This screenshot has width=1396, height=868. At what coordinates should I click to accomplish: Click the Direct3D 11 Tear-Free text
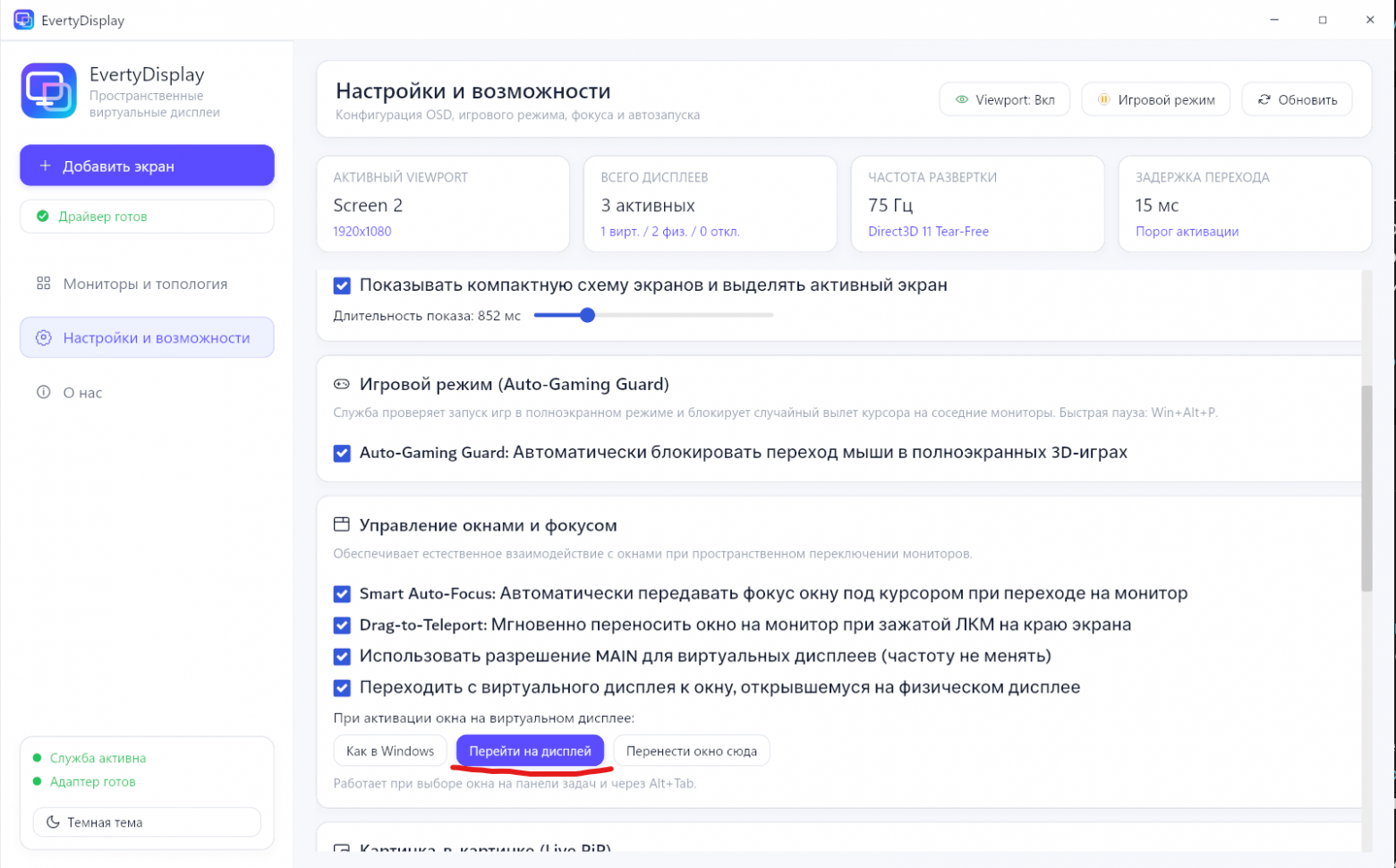tap(928, 231)
